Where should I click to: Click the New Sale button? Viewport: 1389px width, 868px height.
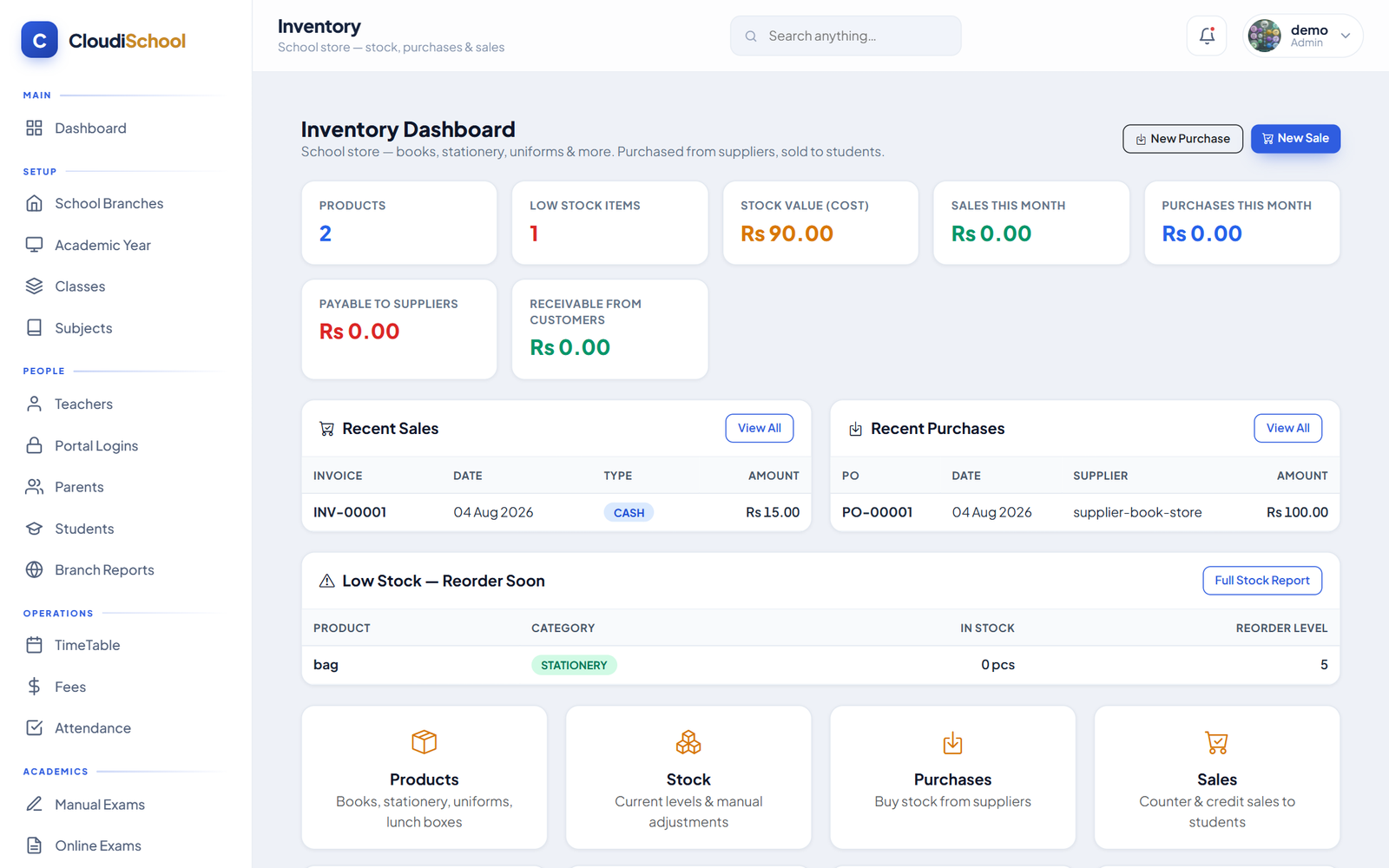click(x=1295, y=139)
